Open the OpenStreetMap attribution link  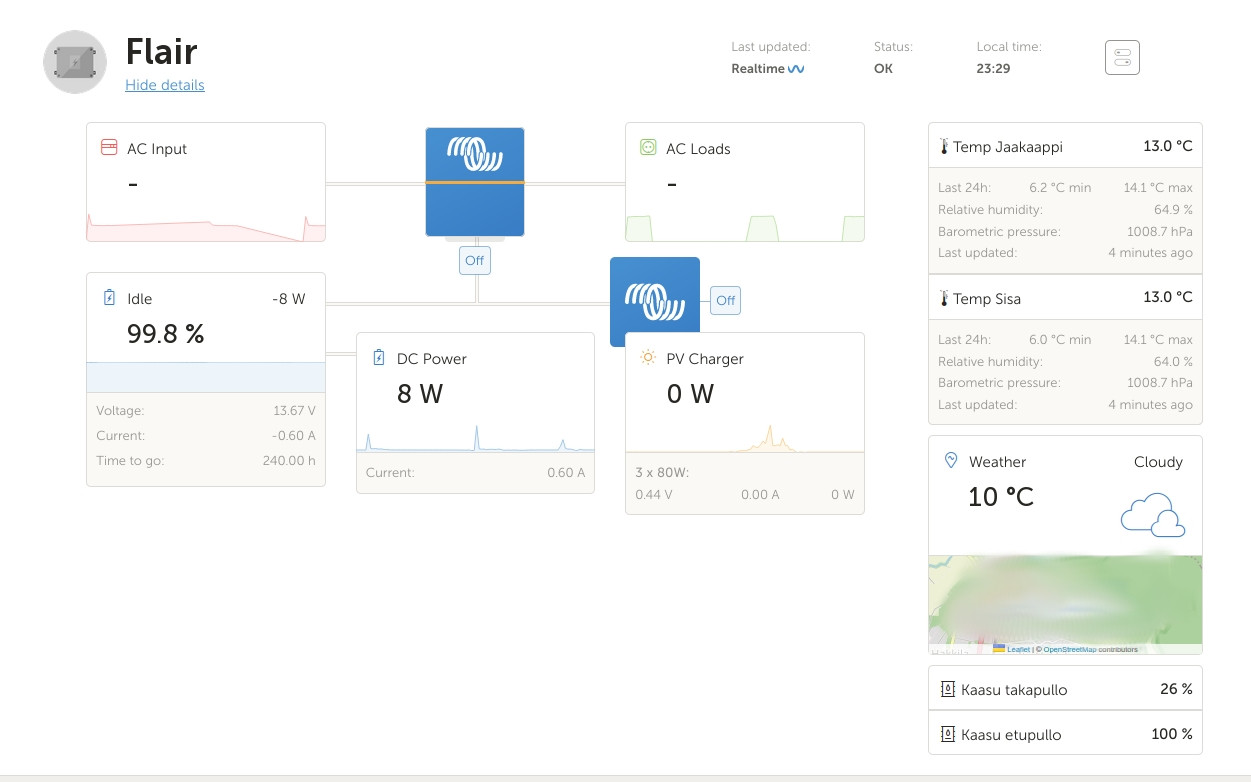[1069, 649]
